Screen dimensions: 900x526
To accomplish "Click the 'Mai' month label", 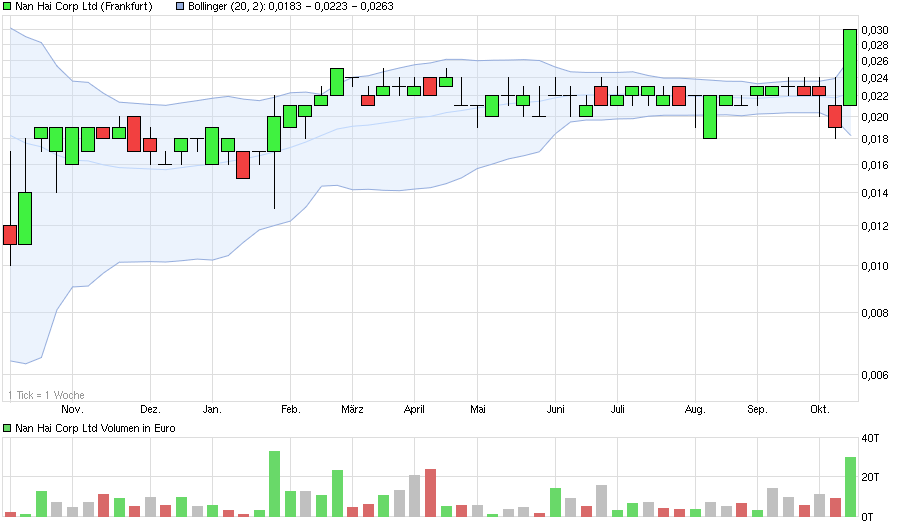I will 478,409.
